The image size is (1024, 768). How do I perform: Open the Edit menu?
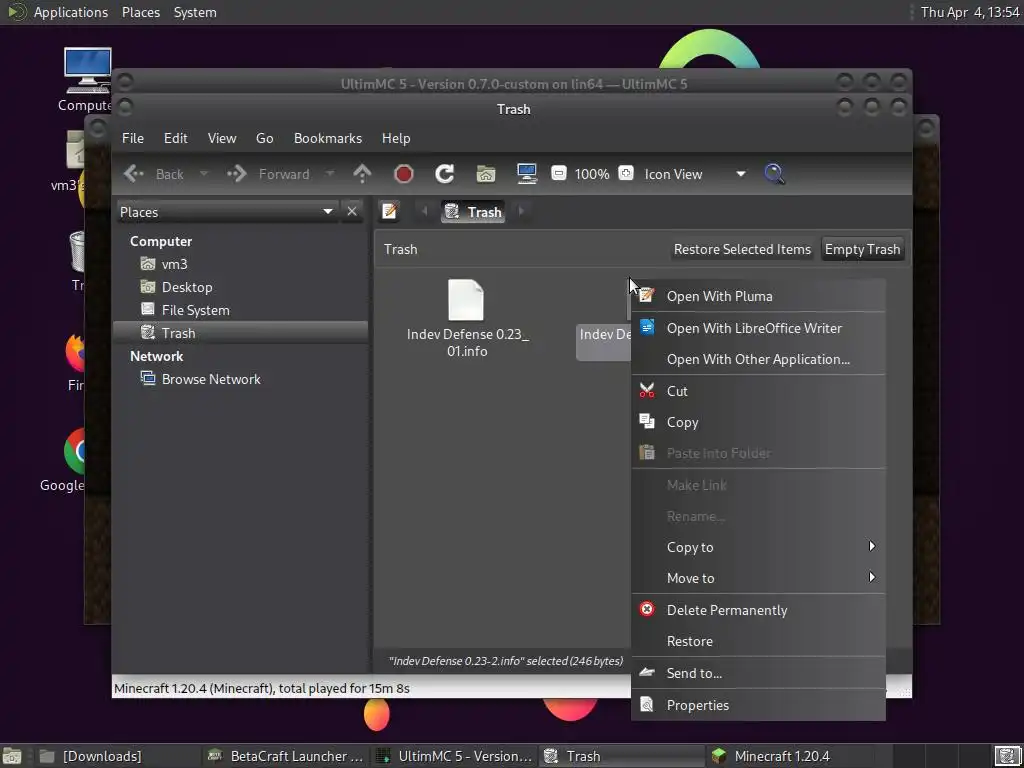pyautogui.click(x=176, y=138)
